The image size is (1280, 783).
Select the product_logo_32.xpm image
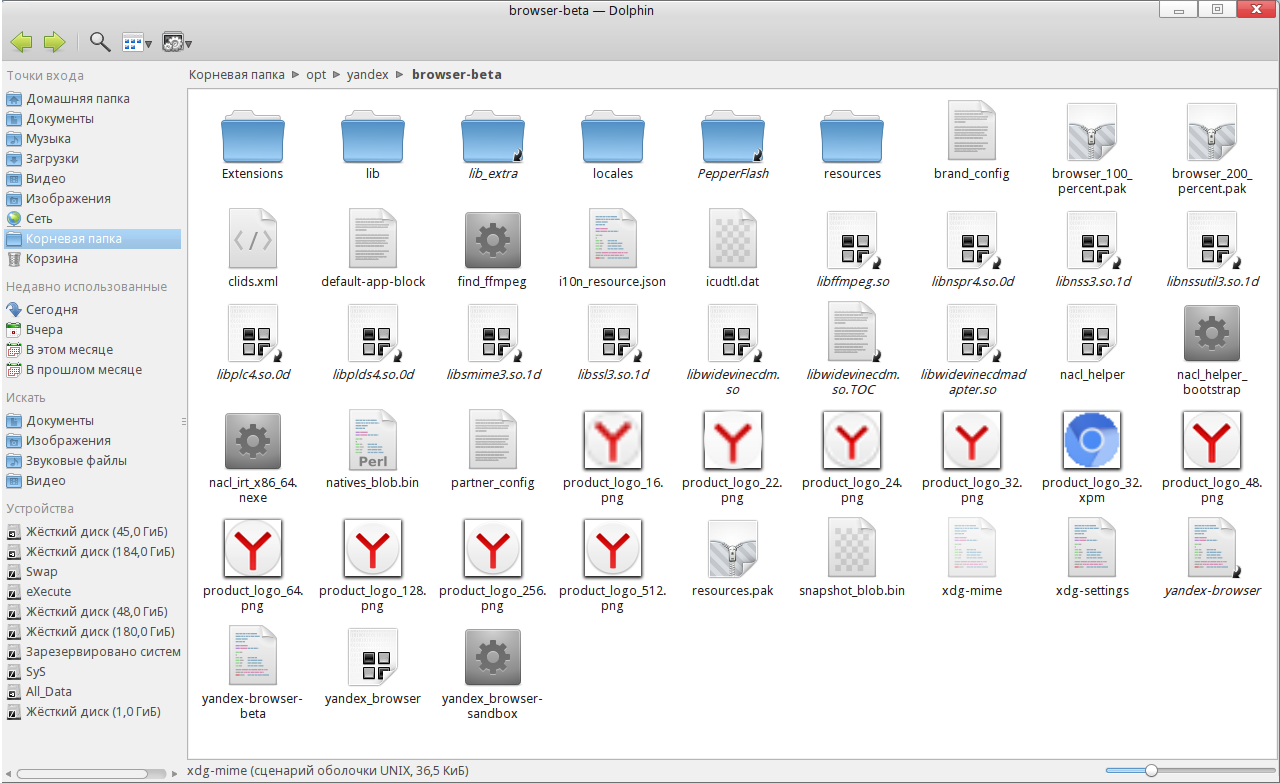[x=1092, y=457]
